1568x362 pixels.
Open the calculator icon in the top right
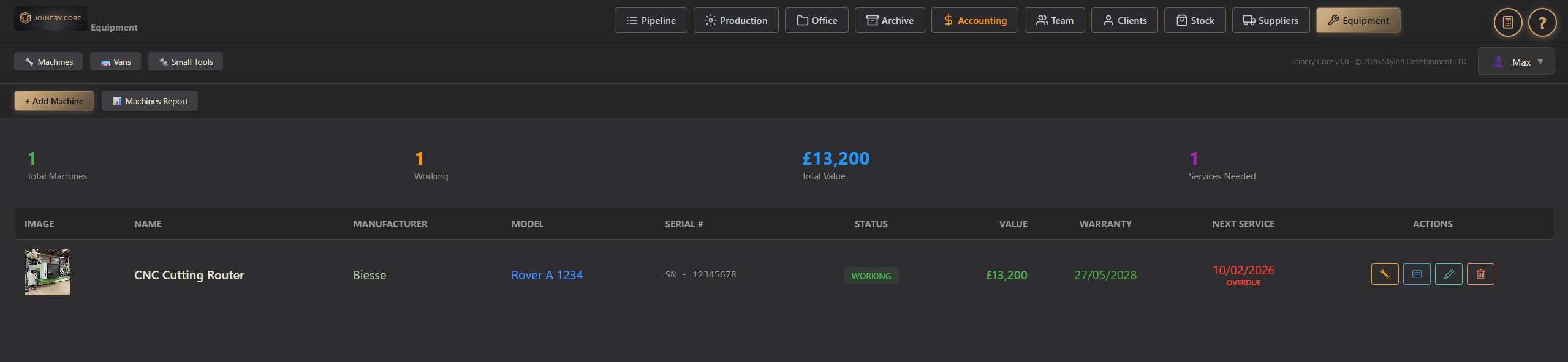pos(1507,23)
